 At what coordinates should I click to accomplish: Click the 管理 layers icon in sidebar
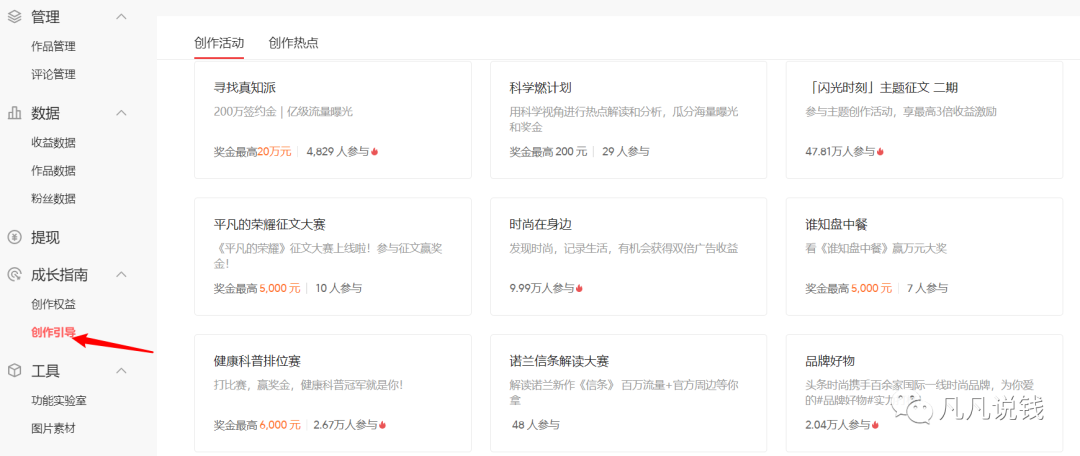coord(15,17)
